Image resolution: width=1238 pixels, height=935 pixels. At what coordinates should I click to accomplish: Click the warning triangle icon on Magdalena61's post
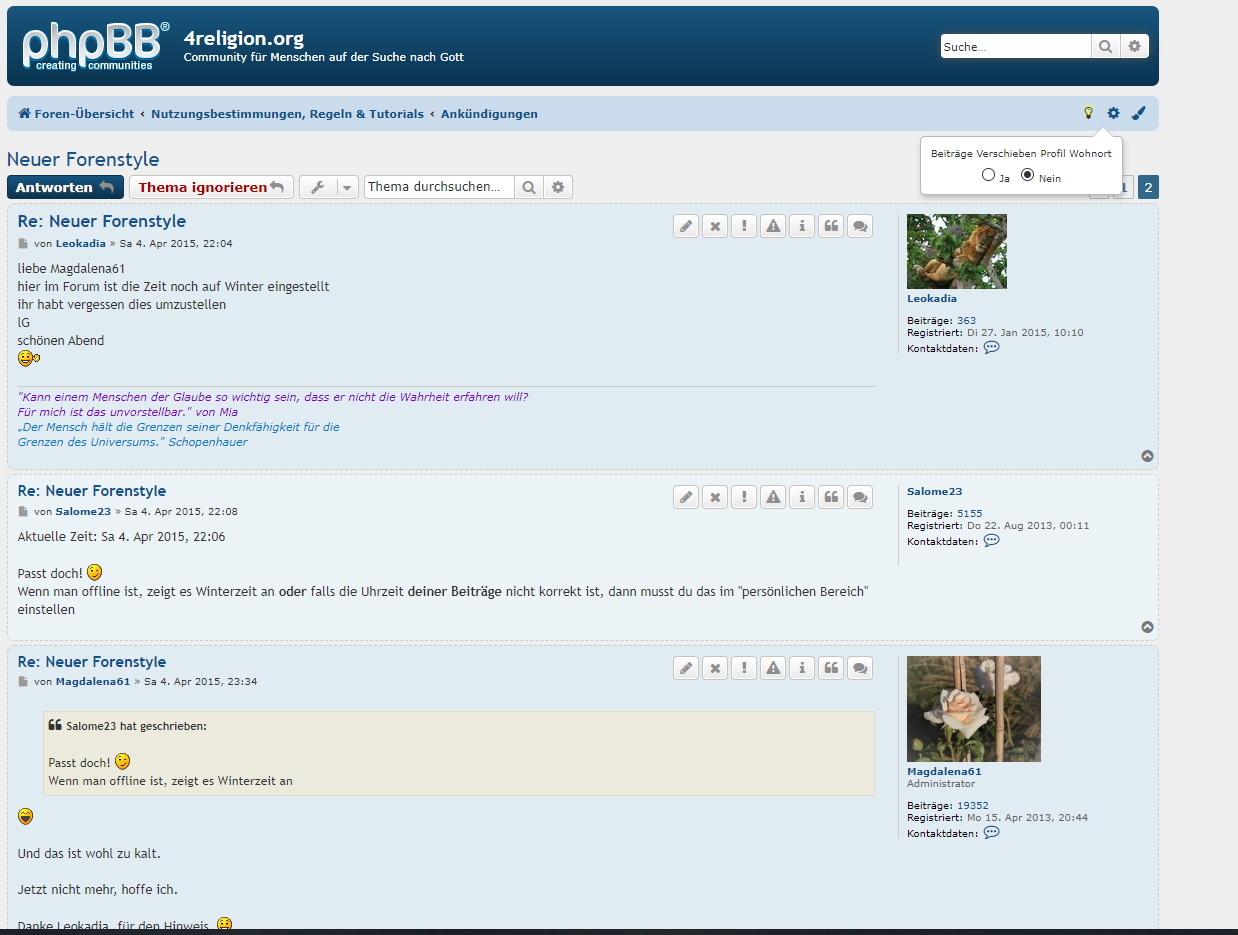tap(773, 667)
